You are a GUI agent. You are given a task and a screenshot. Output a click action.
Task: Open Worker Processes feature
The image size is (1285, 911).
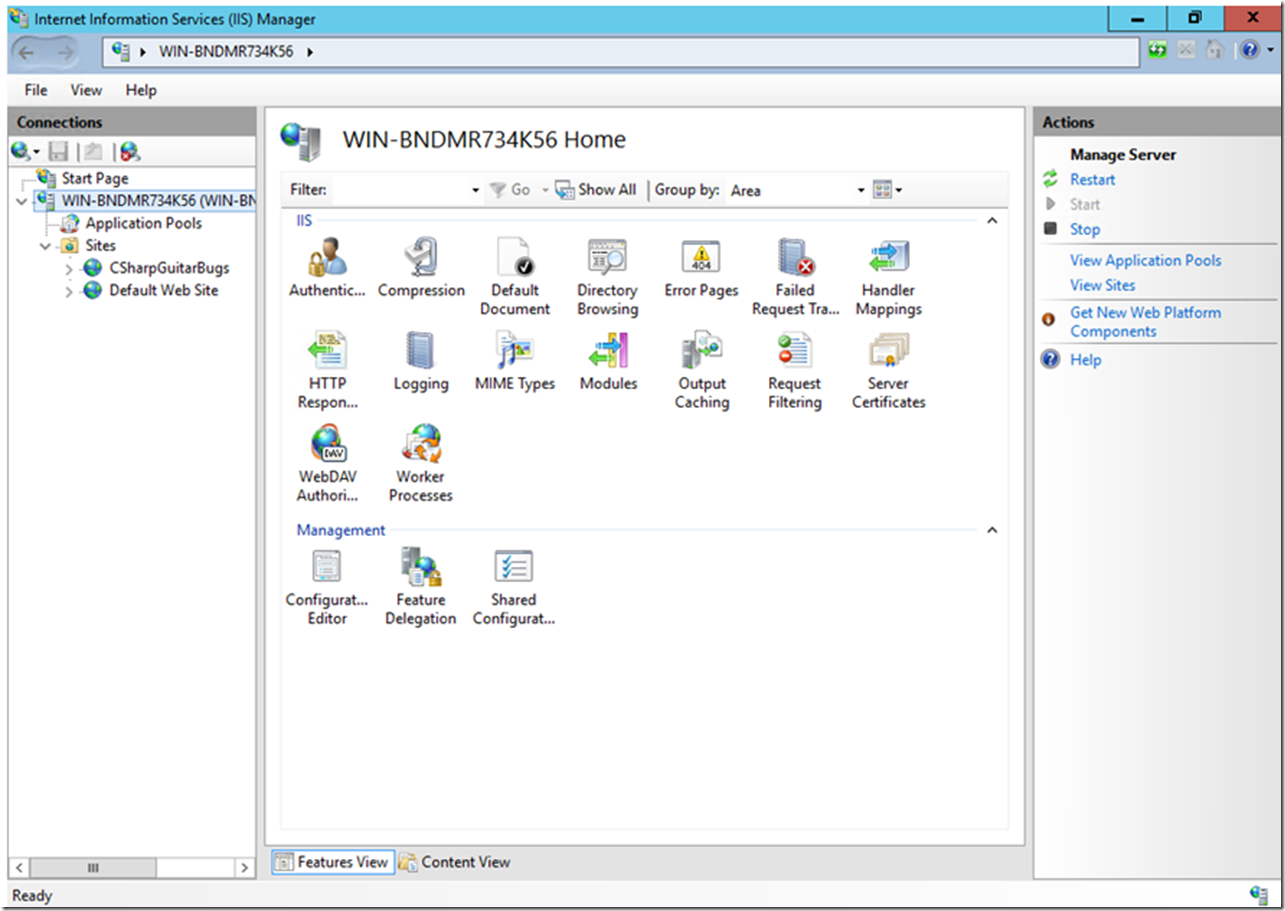pyautogui.click(x=421, y=463)
